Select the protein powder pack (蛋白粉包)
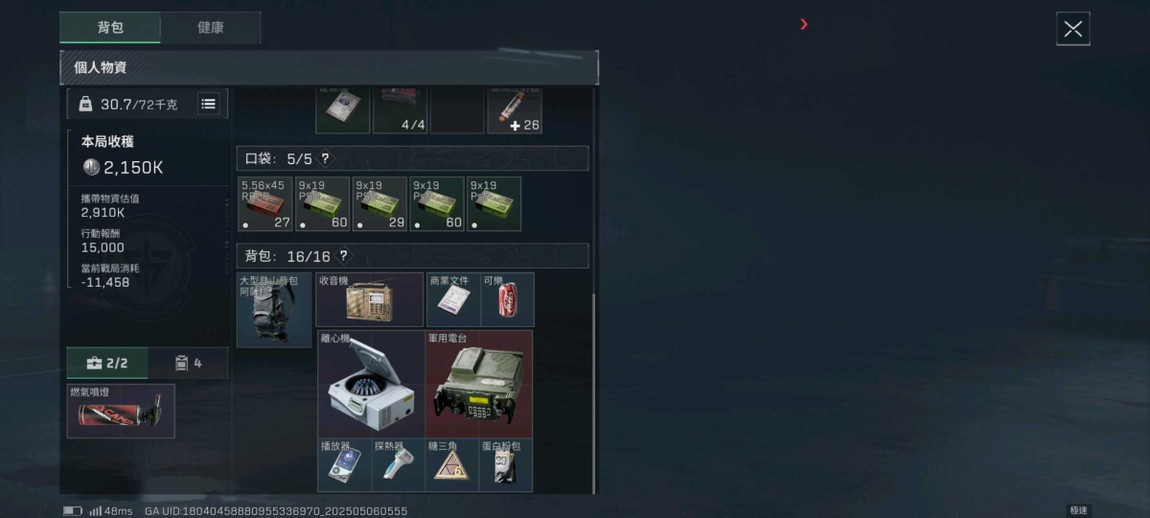Screen dimensions: 1150x518 (506, 465)
